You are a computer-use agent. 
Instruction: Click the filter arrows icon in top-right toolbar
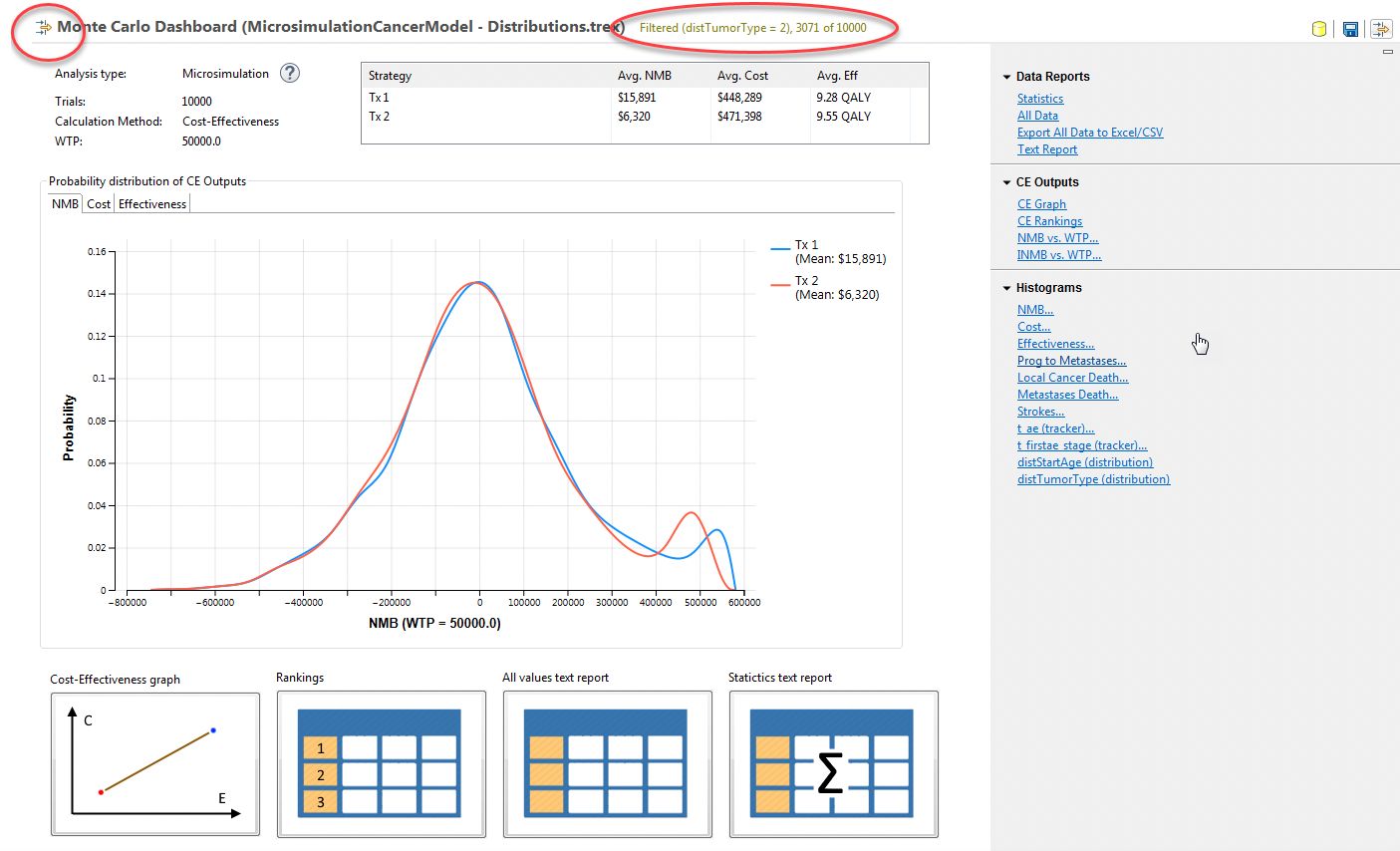(1381, 29)
